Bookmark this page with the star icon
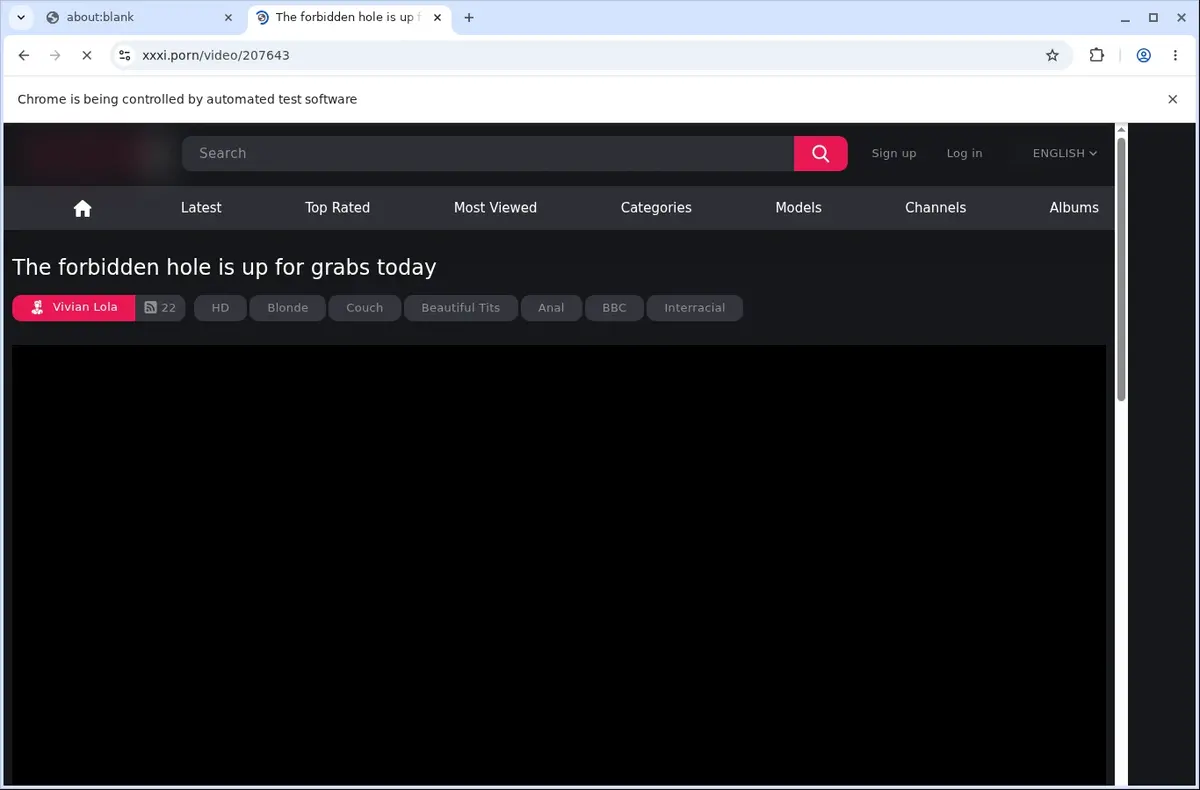 [x=1052, y=56]
